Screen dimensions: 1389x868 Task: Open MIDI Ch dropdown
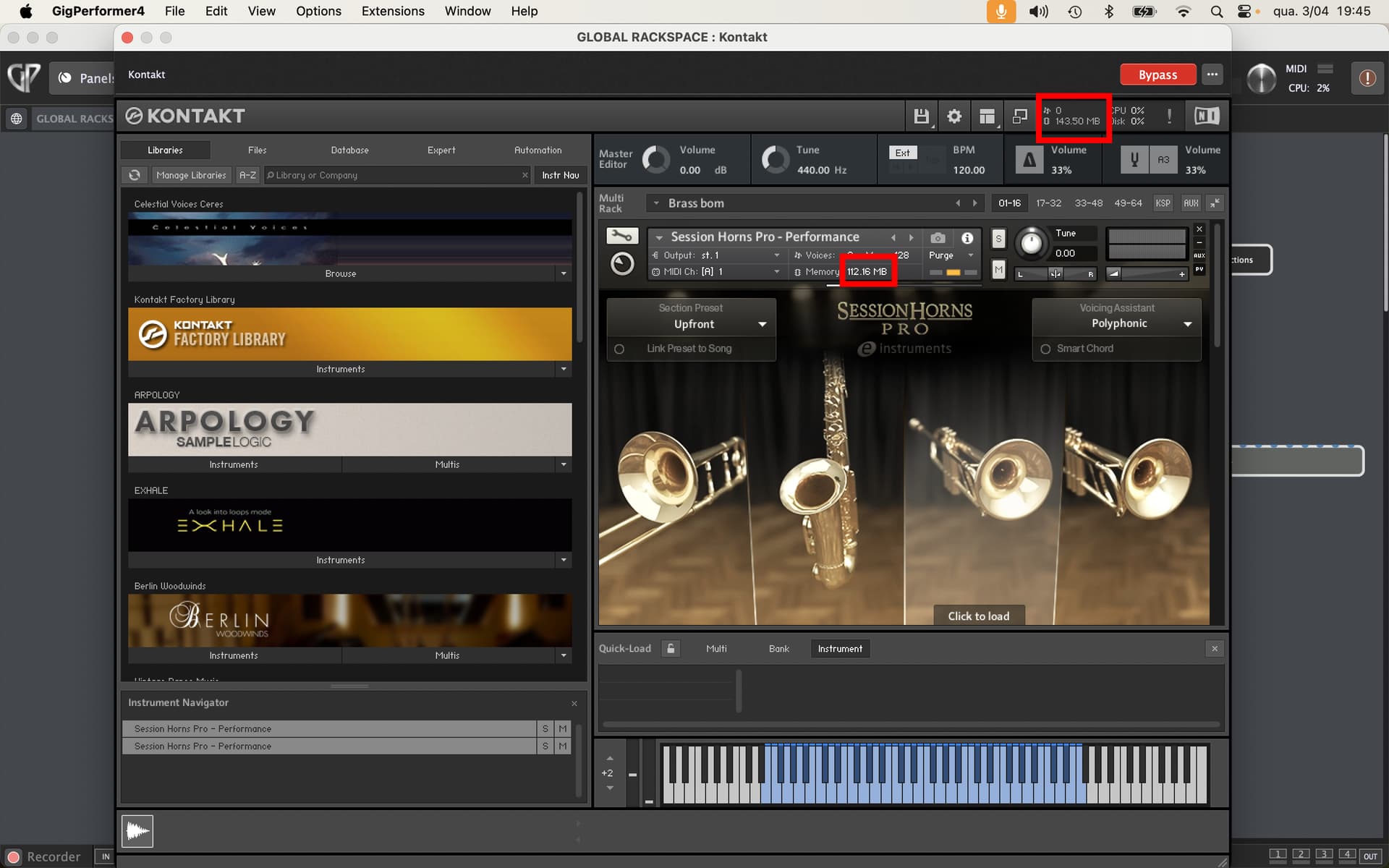[x=717, y=272]
